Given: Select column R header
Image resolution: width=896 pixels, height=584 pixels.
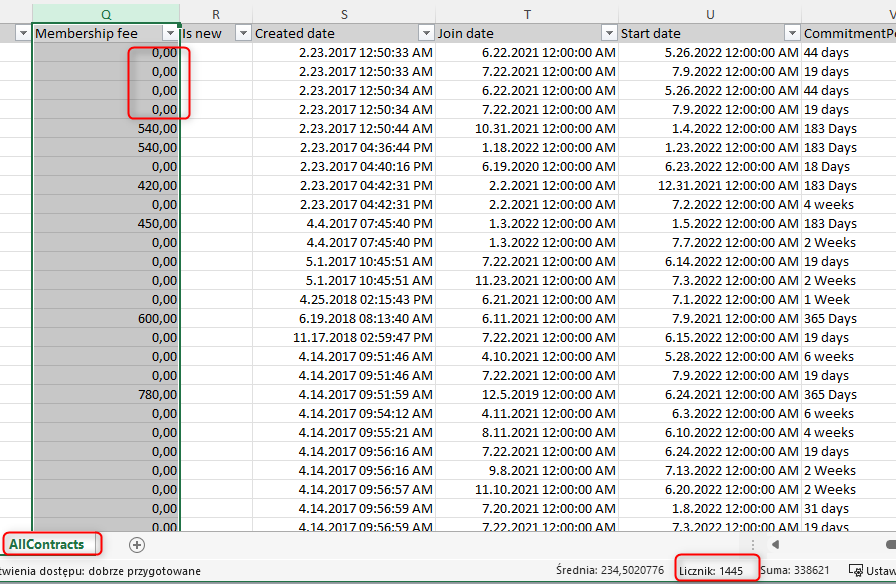Looking at the screenshot, I should tap(216, 14).
